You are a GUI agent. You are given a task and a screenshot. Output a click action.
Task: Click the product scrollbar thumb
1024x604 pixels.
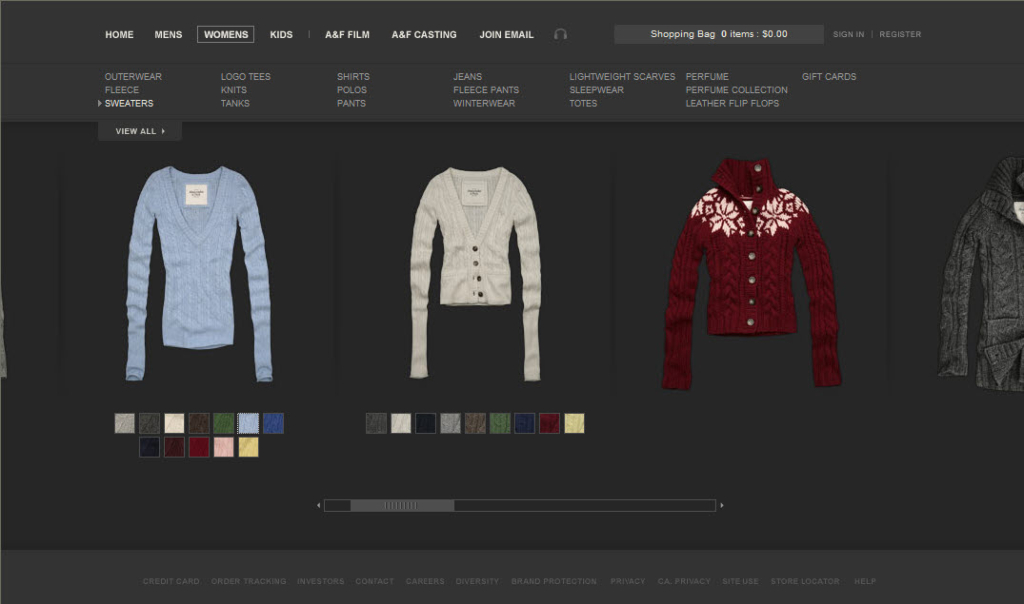pyautogui.click(x=402, y=505)
